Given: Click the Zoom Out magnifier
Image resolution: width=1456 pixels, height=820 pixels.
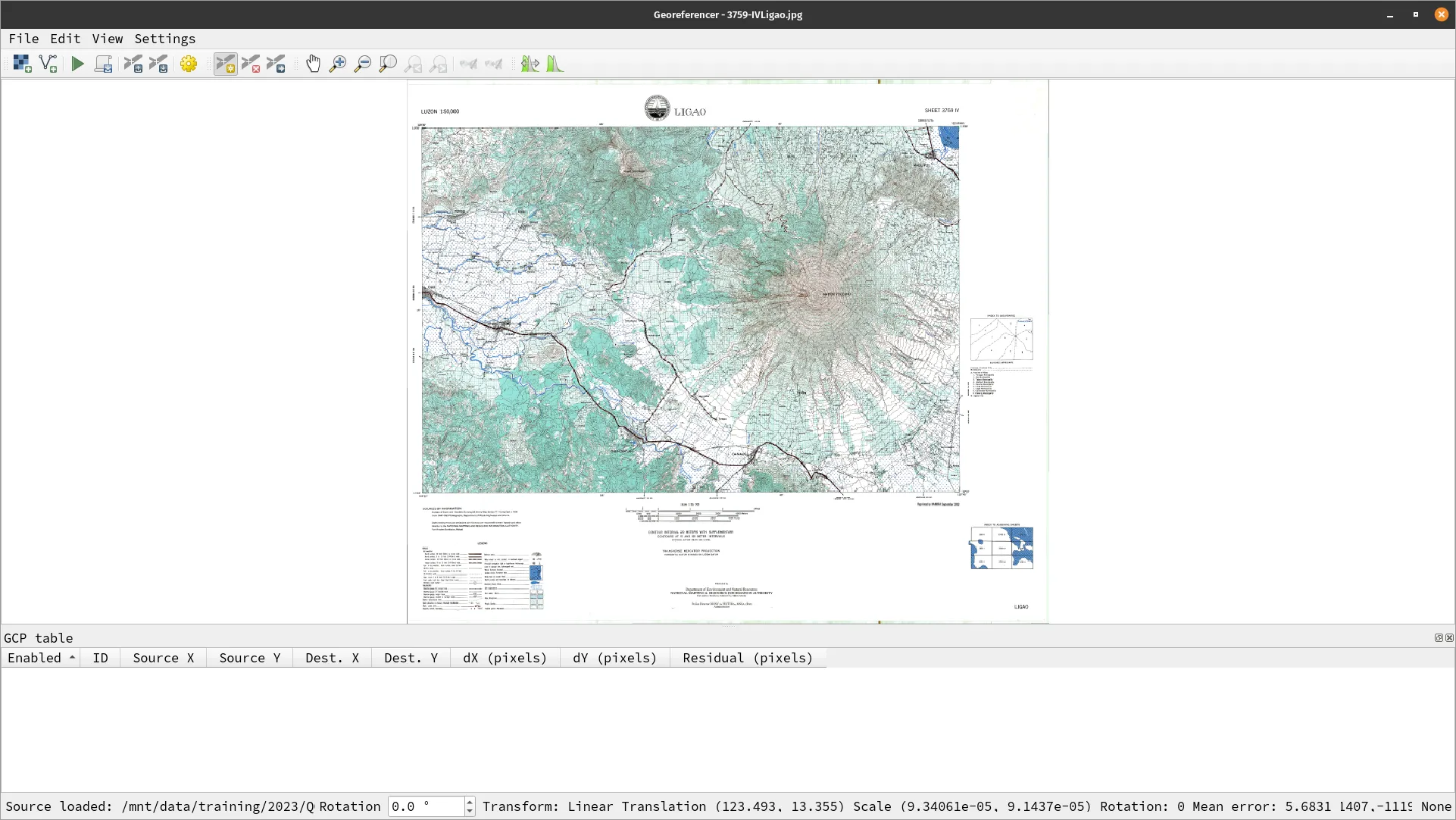Looking at the screenshot, I should [363, 64].
